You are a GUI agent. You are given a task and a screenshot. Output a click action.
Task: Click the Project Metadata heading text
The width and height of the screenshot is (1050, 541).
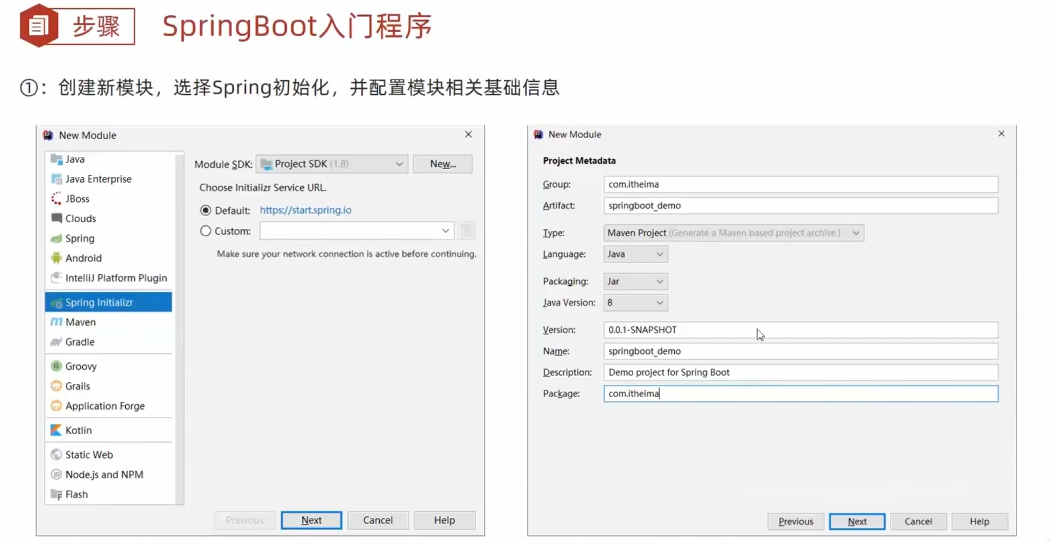point(579,161)
